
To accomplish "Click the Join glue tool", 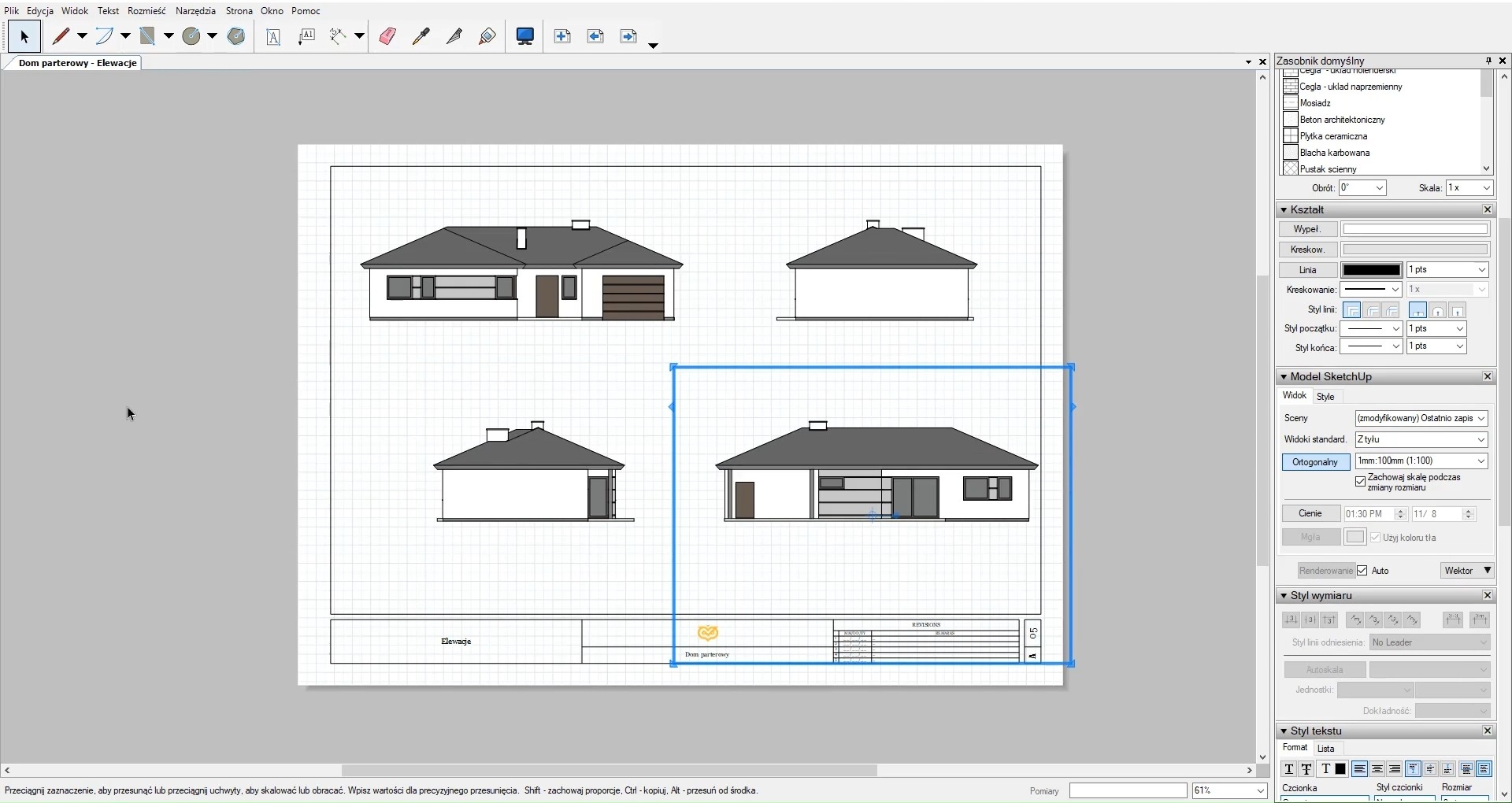I will 487,36.
